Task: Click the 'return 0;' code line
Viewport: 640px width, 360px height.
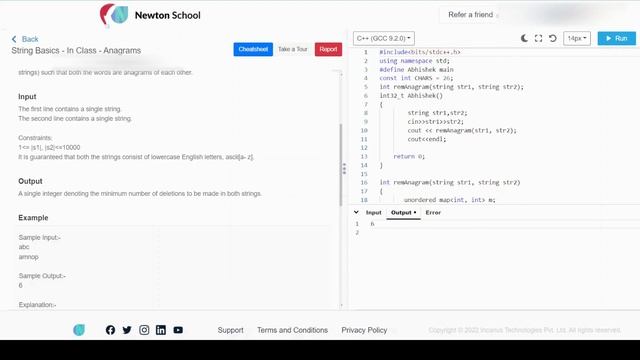Action: click(409, 156)
